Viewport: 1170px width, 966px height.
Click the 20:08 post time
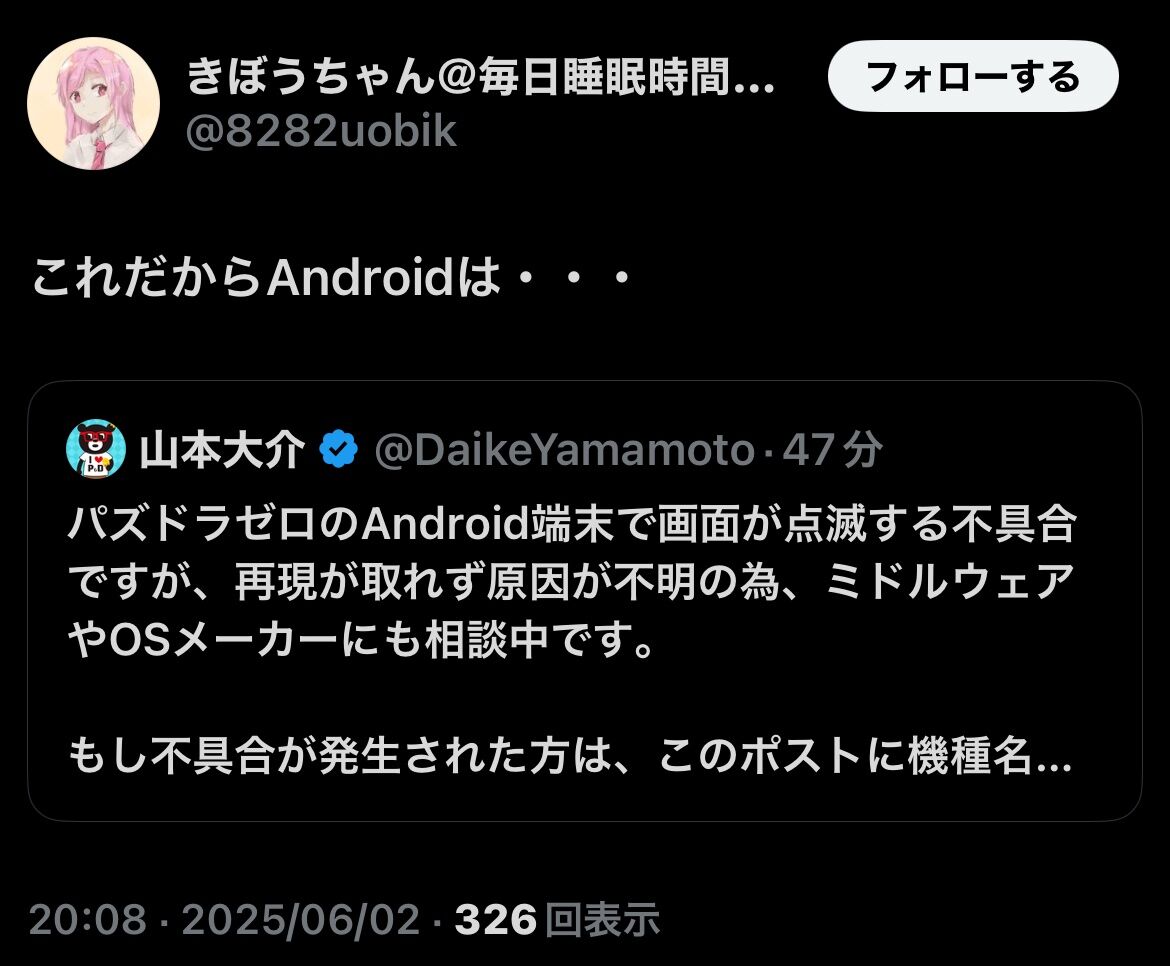click(88, 919)
